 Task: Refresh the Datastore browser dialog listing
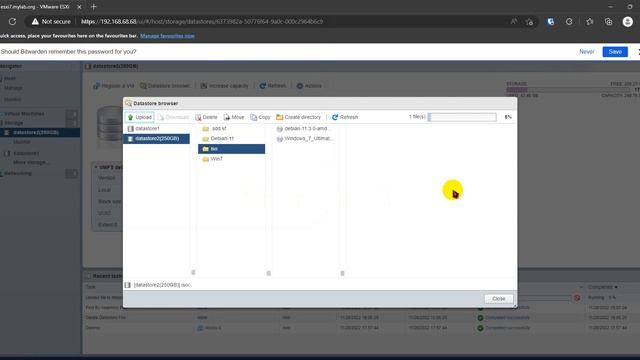[x=345, y=117]
